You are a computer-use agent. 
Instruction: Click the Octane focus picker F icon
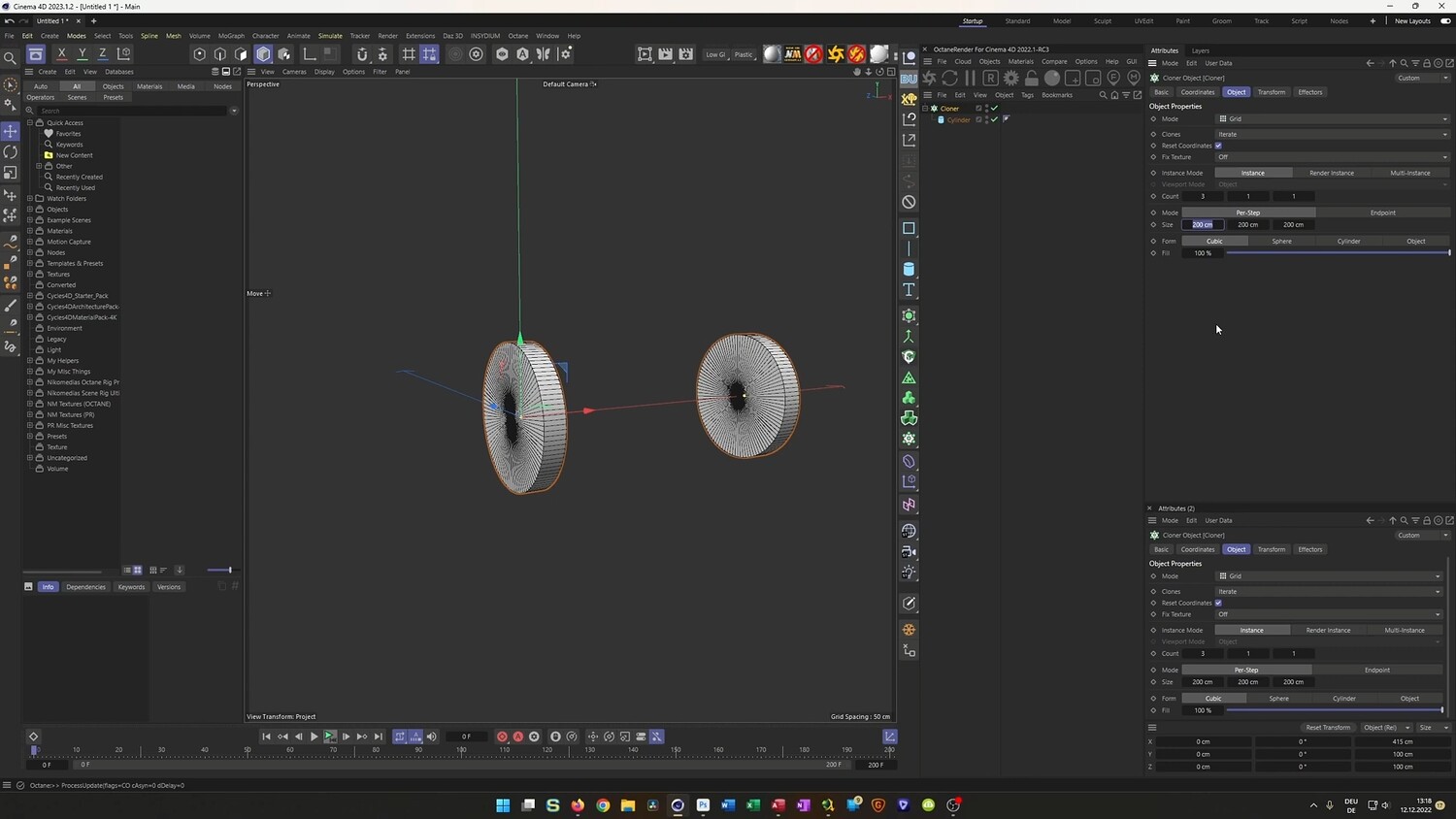point(1113,78)
